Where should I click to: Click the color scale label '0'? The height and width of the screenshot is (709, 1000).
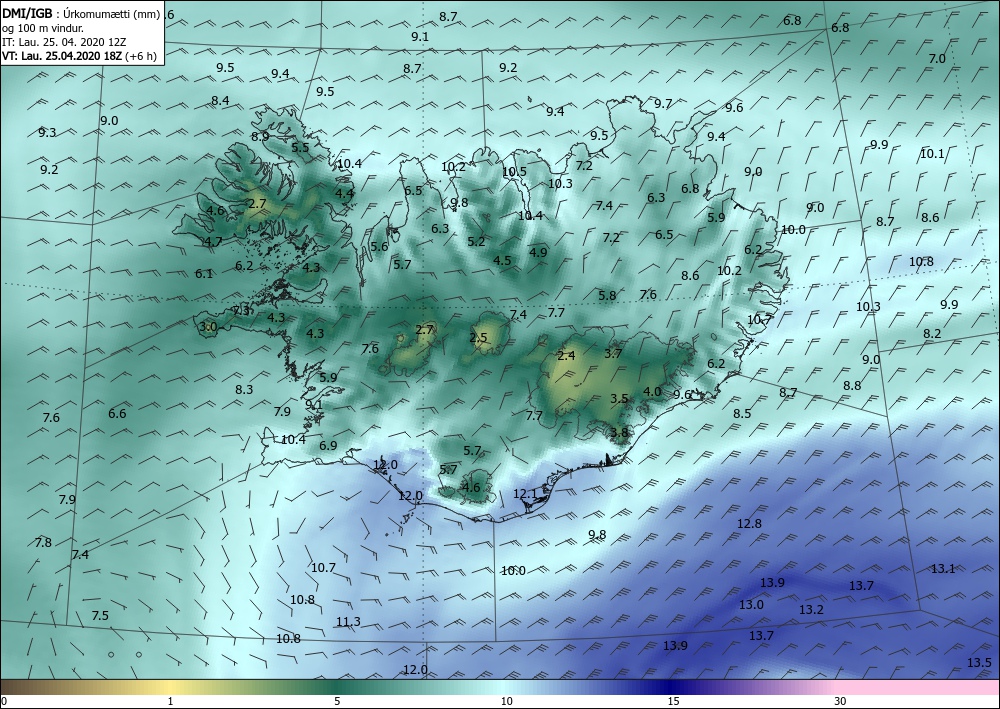pyautogui.click(x=3, y=702)
